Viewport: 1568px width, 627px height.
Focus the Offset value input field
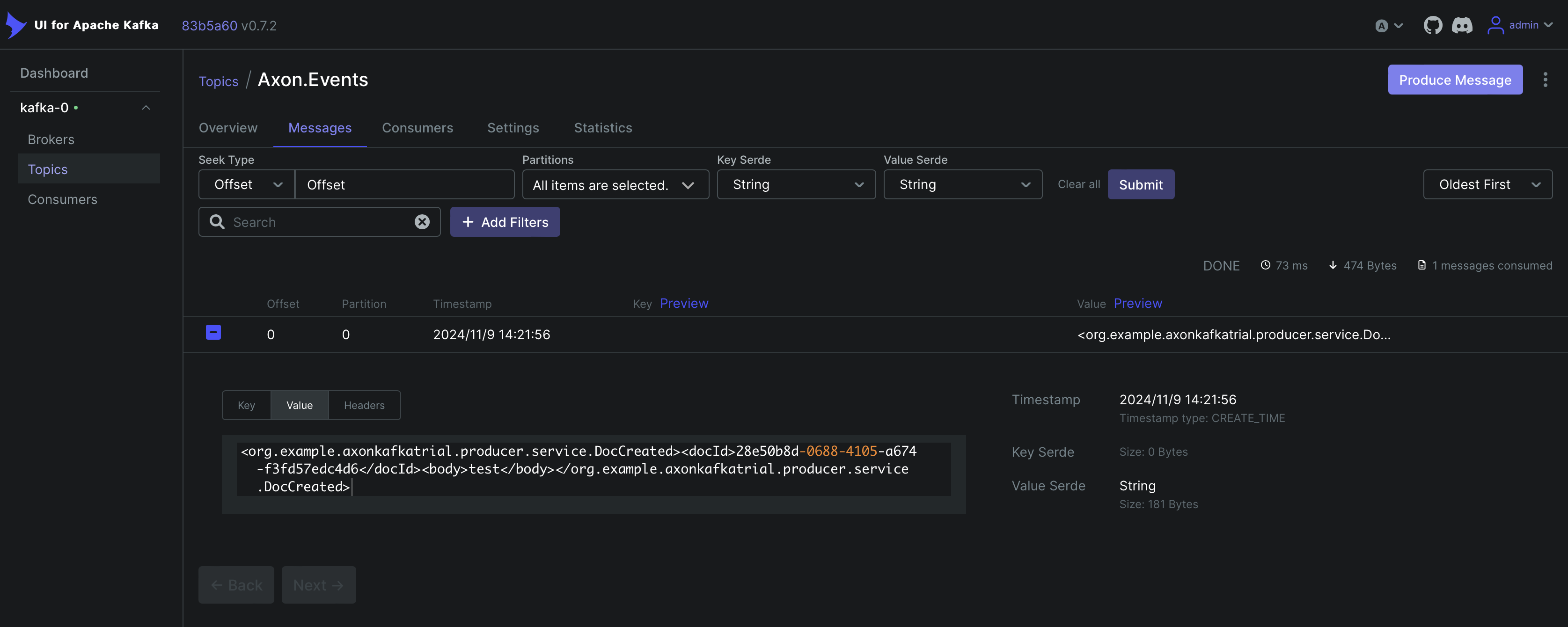[404, 184]
